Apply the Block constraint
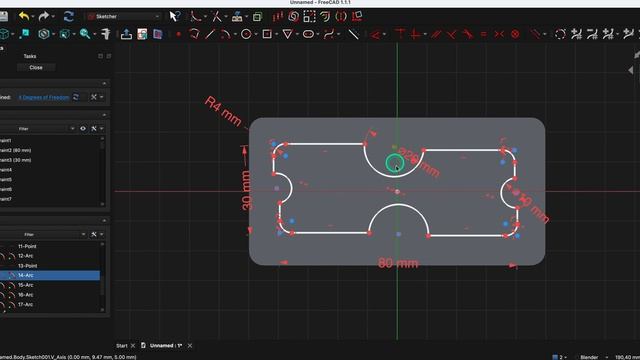The width and height of the screenshot is (640, 360). (515, 34)
